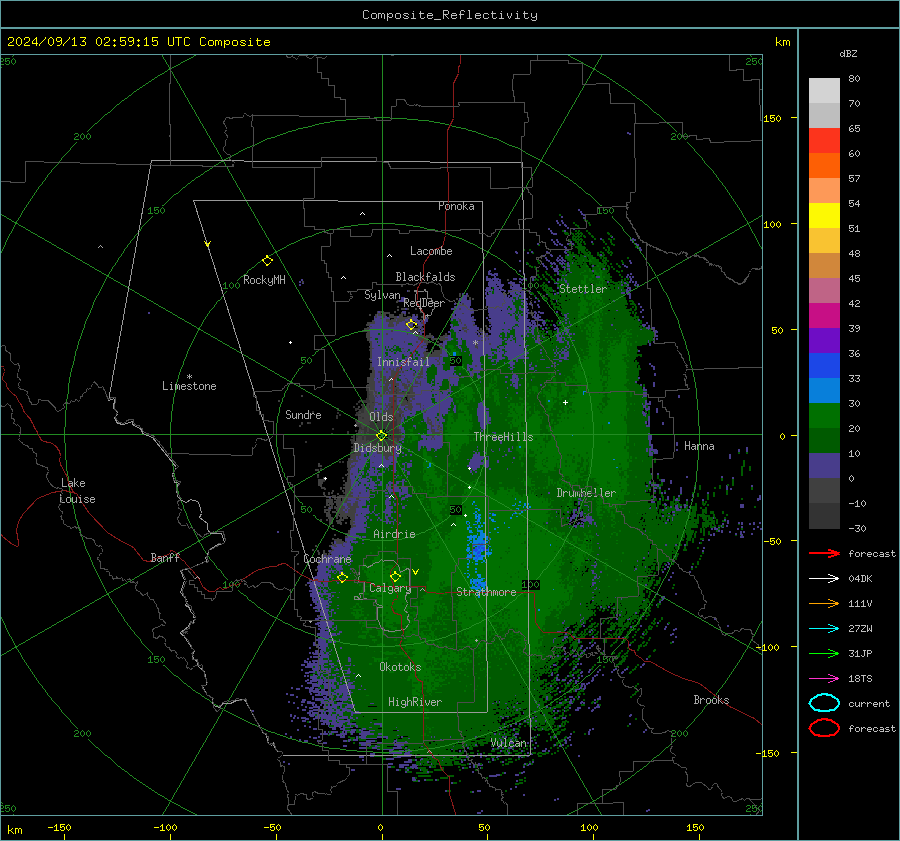
Task: Click the Sylvan town label
Action: [382, 295]
